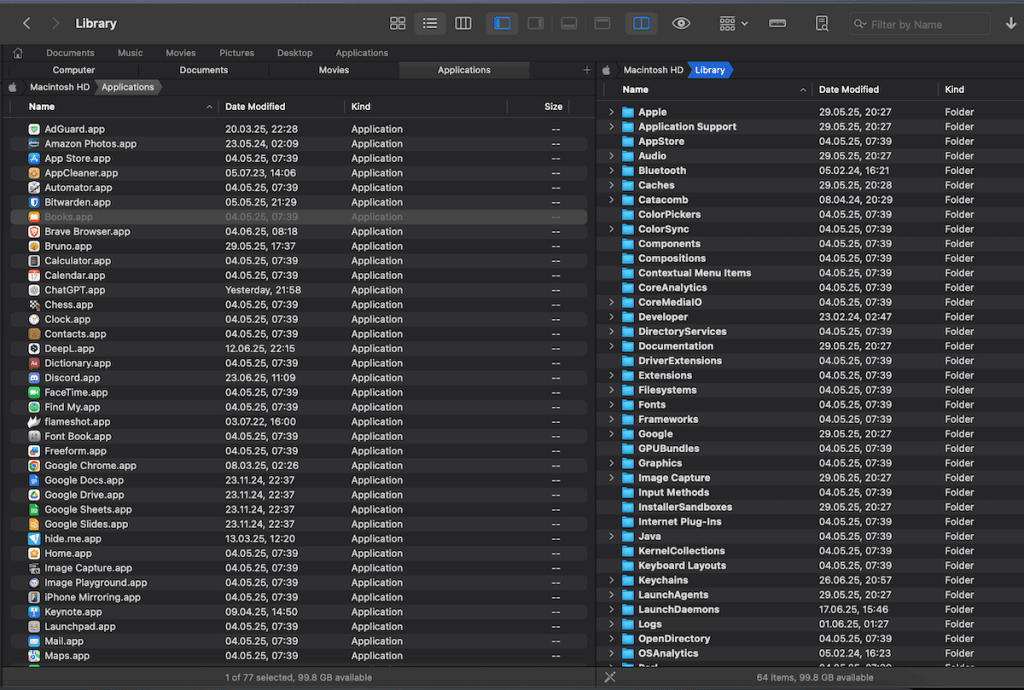Select the Fonts folder icon
The width and height of the screenshot is (1024, 690).
(x=628, y=405)
